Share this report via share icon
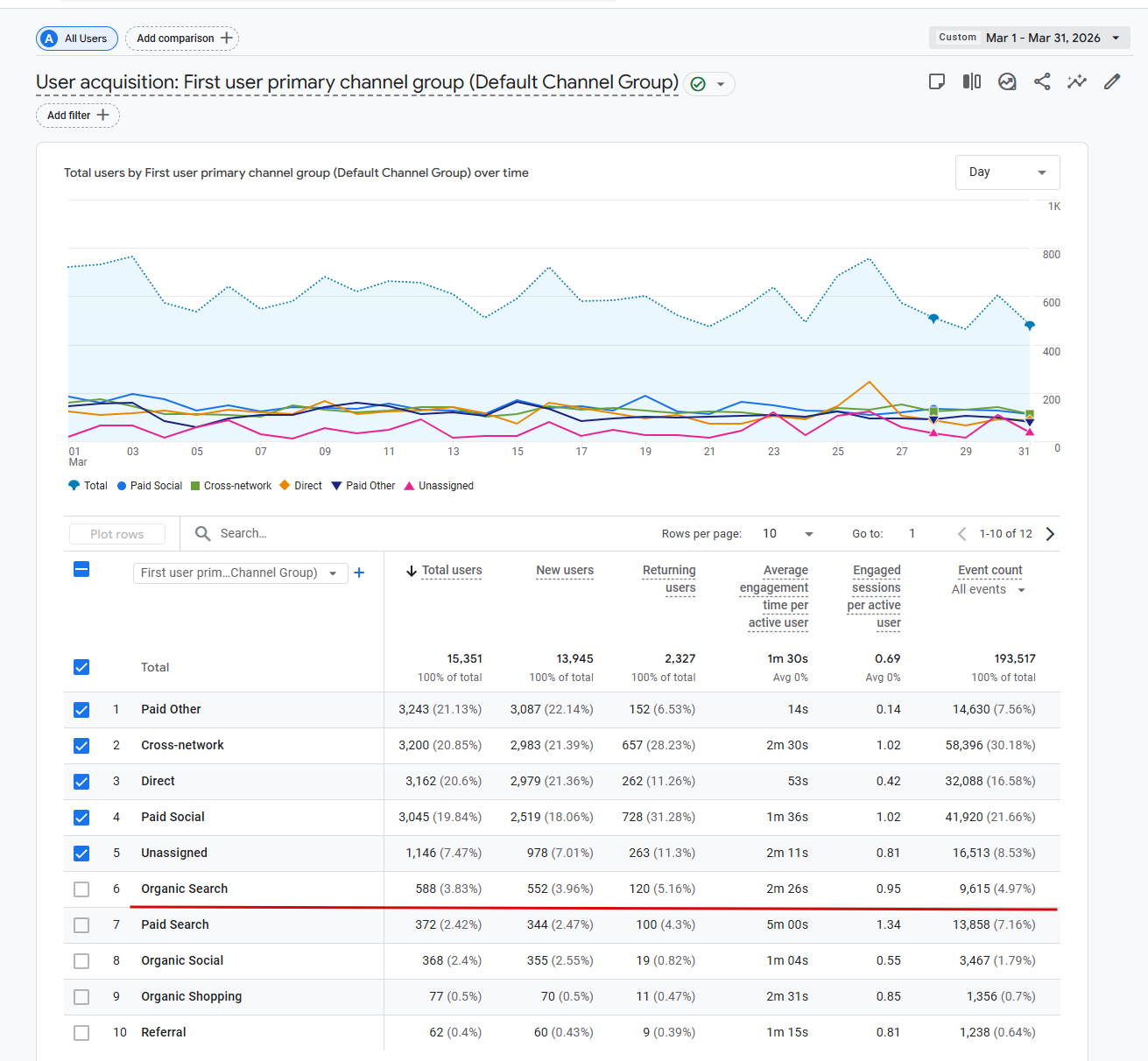 tap(1042, 82)
